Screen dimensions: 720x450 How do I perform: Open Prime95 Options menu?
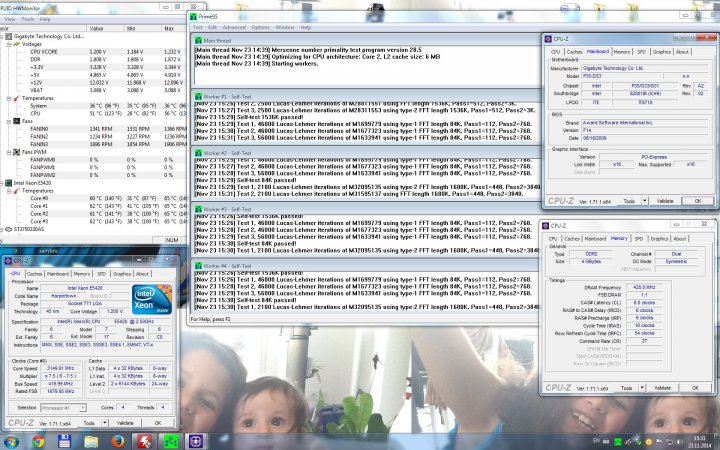coord(260,28)
